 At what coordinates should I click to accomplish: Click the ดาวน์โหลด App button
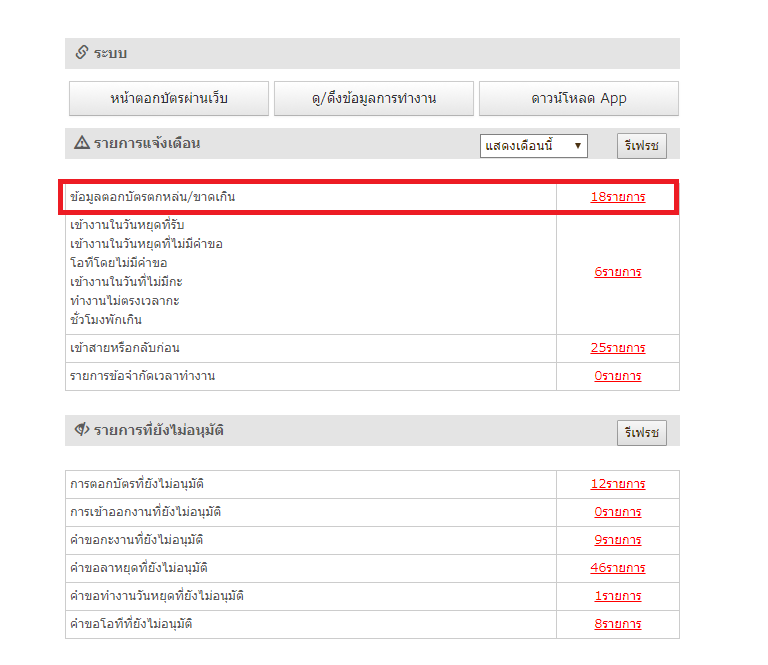pos(578,98)
